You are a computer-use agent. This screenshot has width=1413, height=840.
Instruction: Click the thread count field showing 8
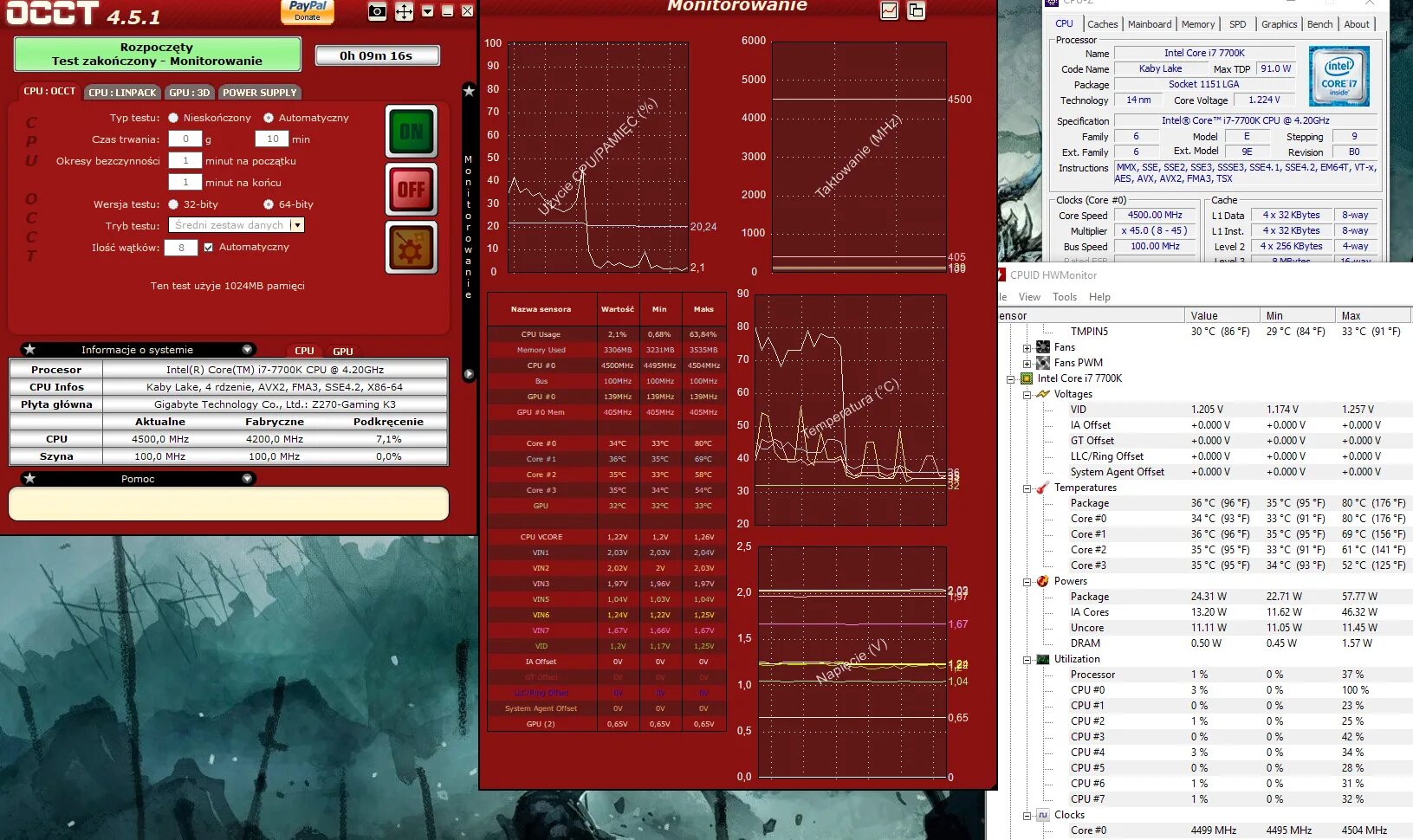(x=181, y=247)
